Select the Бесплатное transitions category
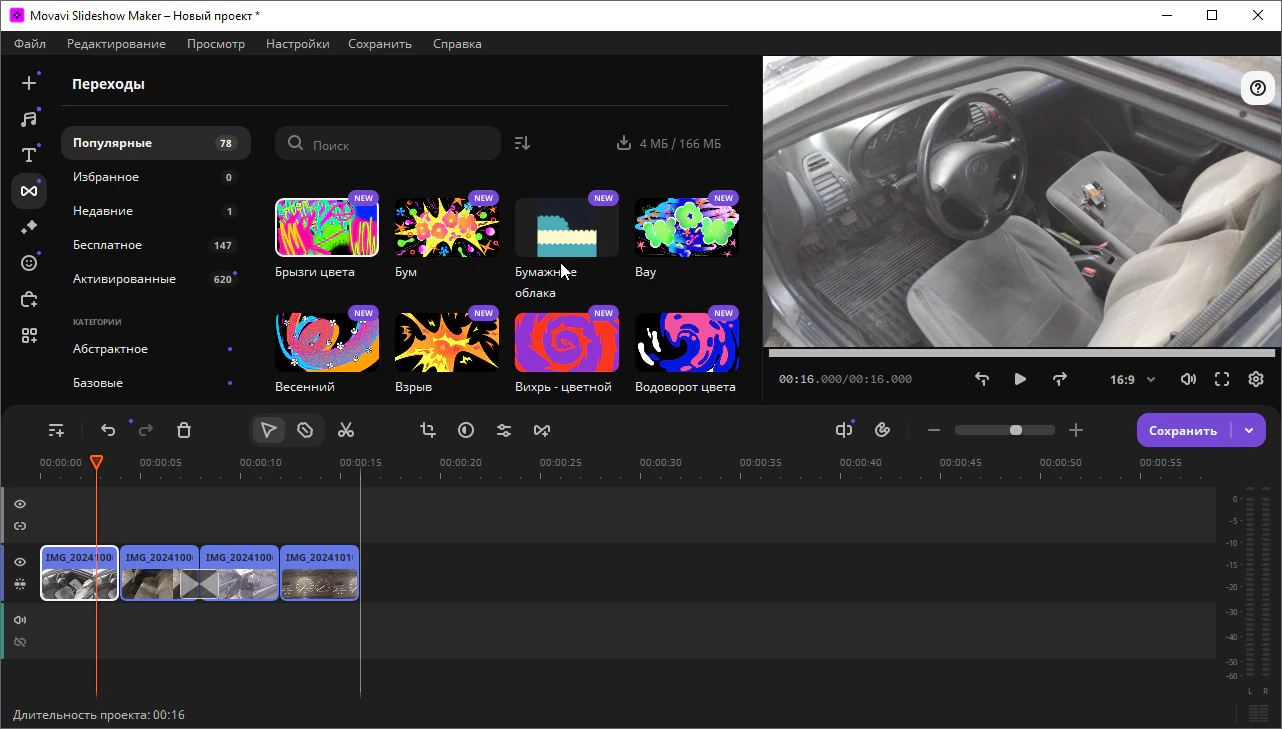1282x729 pixels. (x=107, y=245)
